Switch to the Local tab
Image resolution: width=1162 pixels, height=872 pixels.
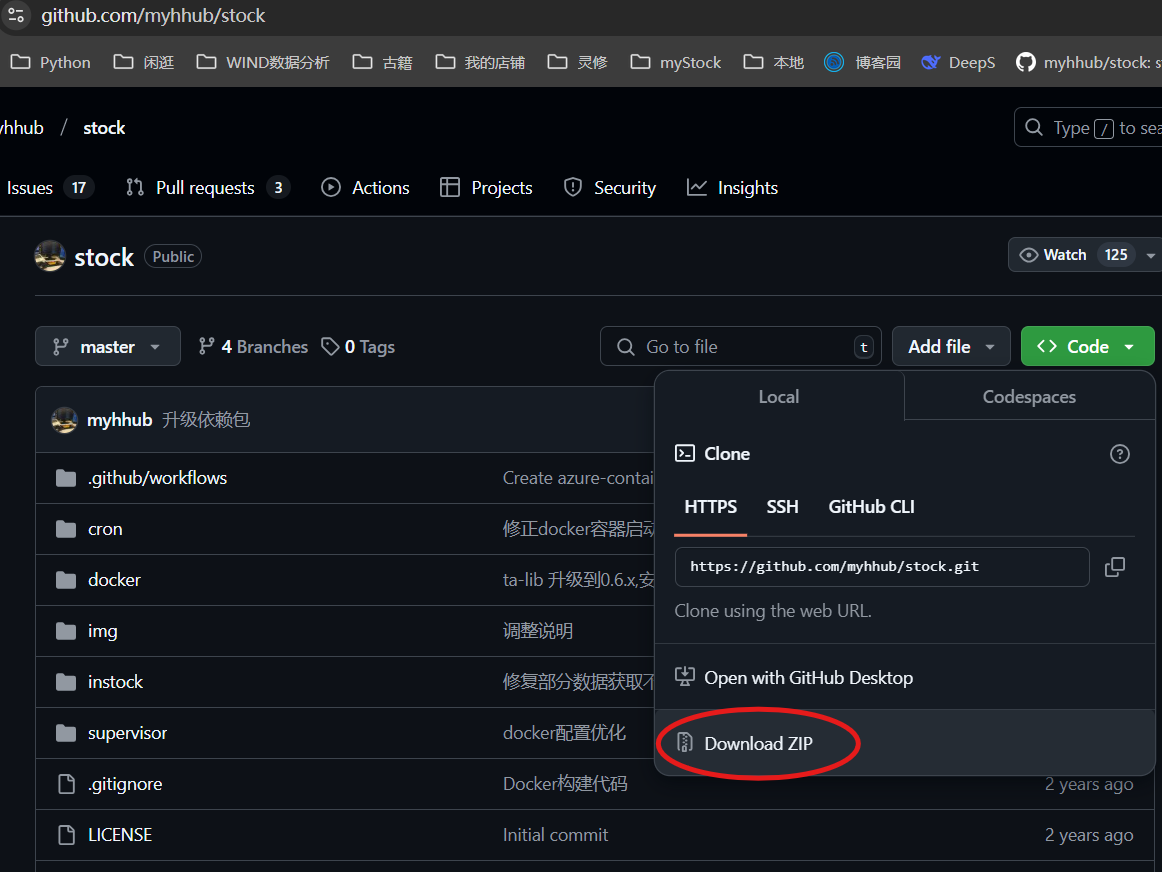point(779,396)
